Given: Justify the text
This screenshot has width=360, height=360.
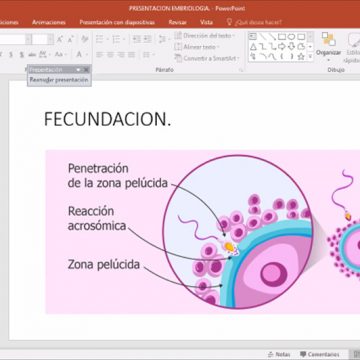Looking at the screenshot, I should click(132, 54).
